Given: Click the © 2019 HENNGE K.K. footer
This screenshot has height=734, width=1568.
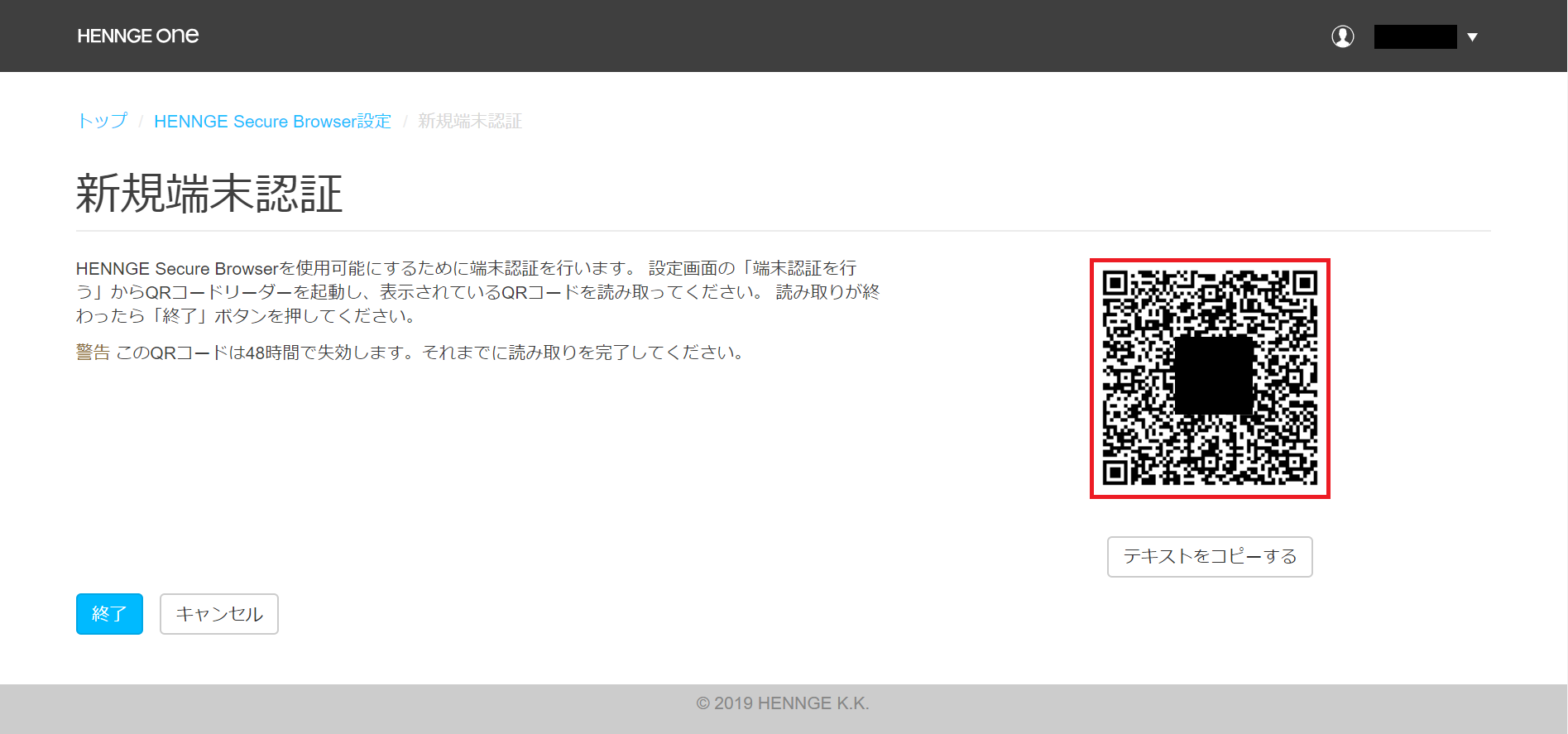Looking at the screenshot, I should (783, 703).
